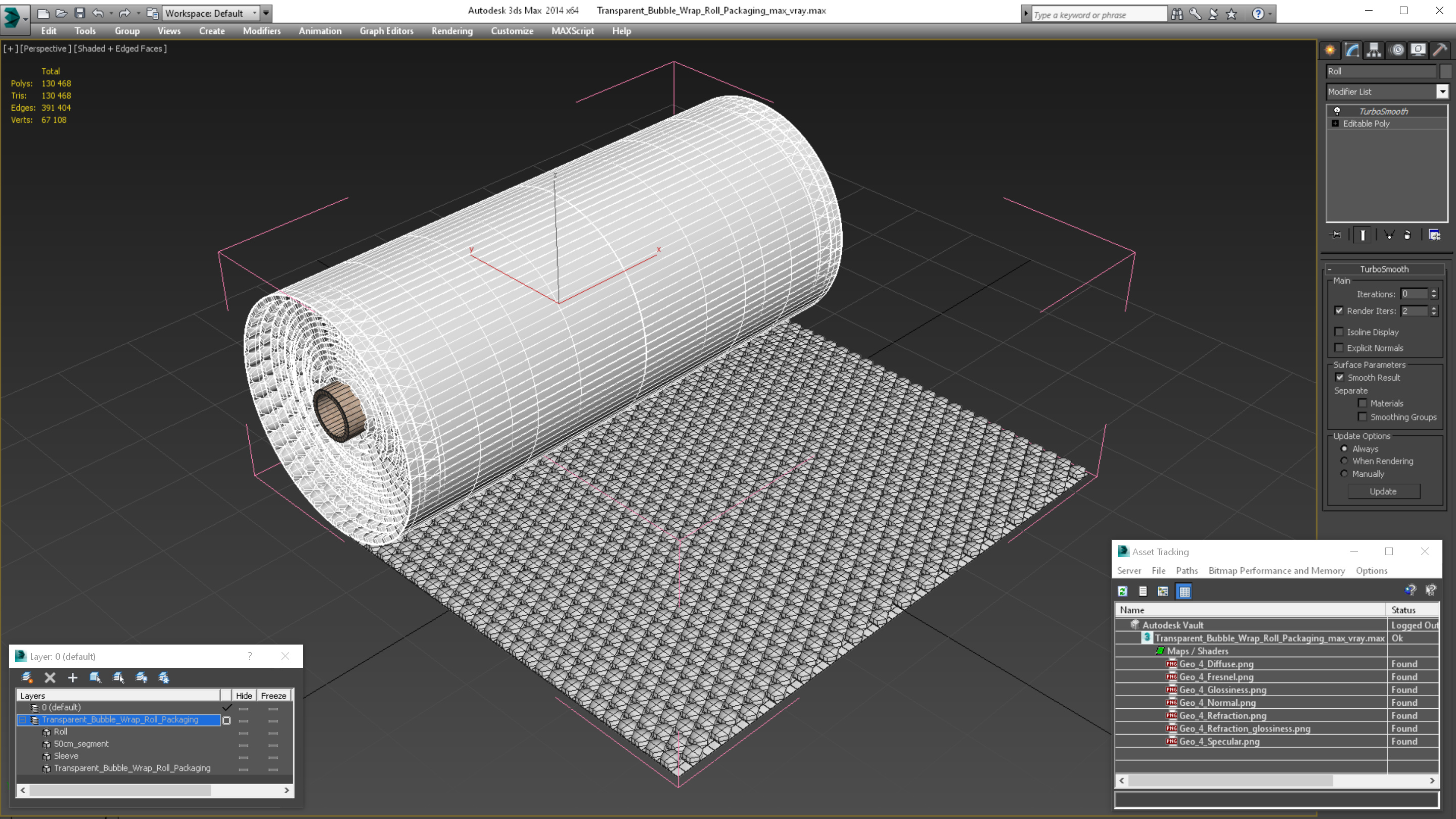This screenshot has height=819, width=1456.
Task: Open the Utilities panel hammer icon
Action: [1440, 51]
